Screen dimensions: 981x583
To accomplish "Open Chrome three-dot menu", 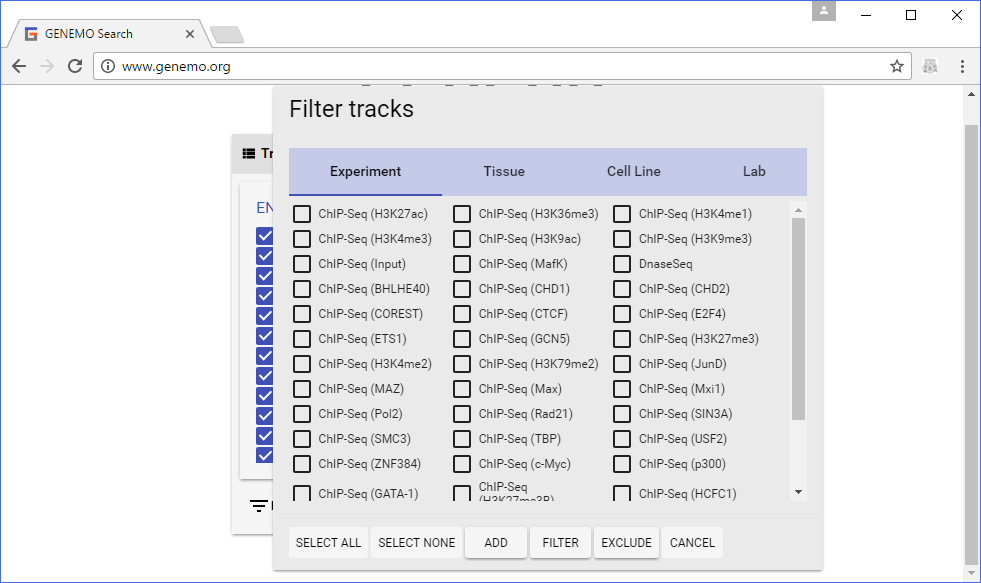I will [962, 66].
